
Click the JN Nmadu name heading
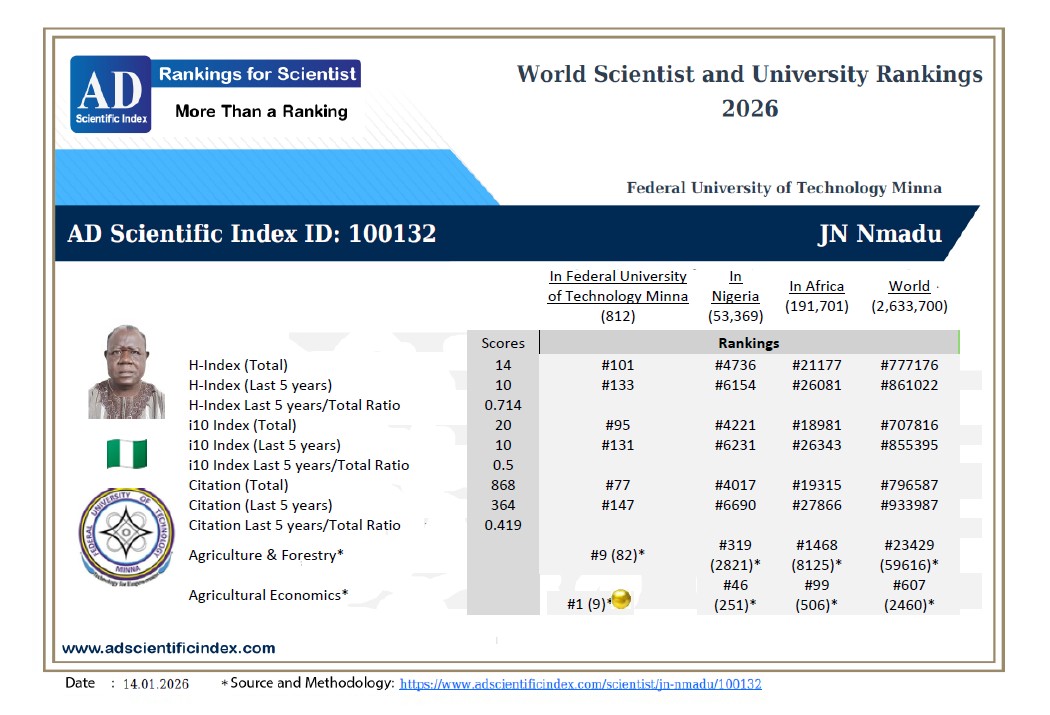879,234
